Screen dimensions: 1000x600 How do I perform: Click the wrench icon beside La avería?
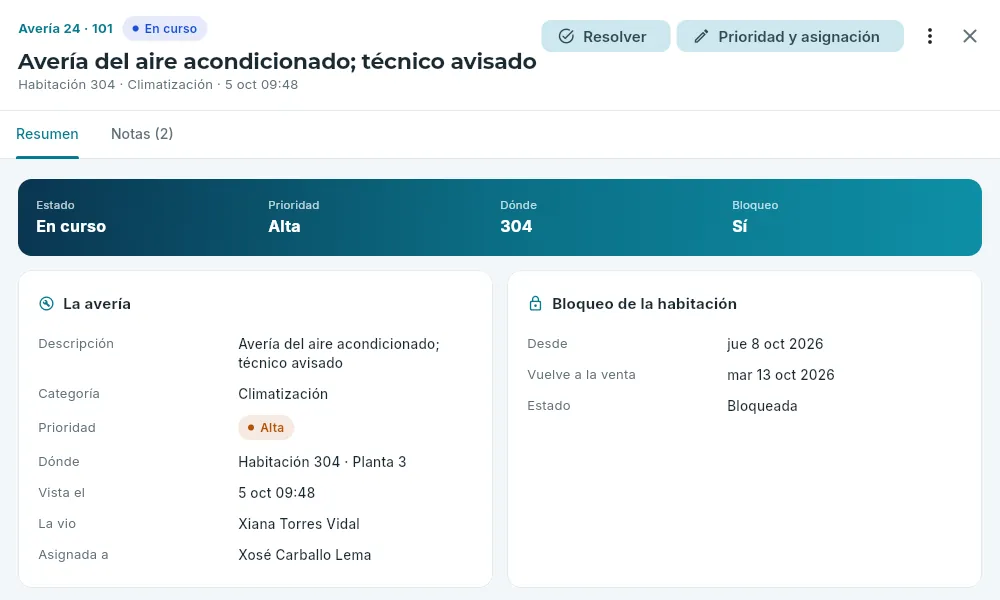pyautogui.click(x=47, y=304)
